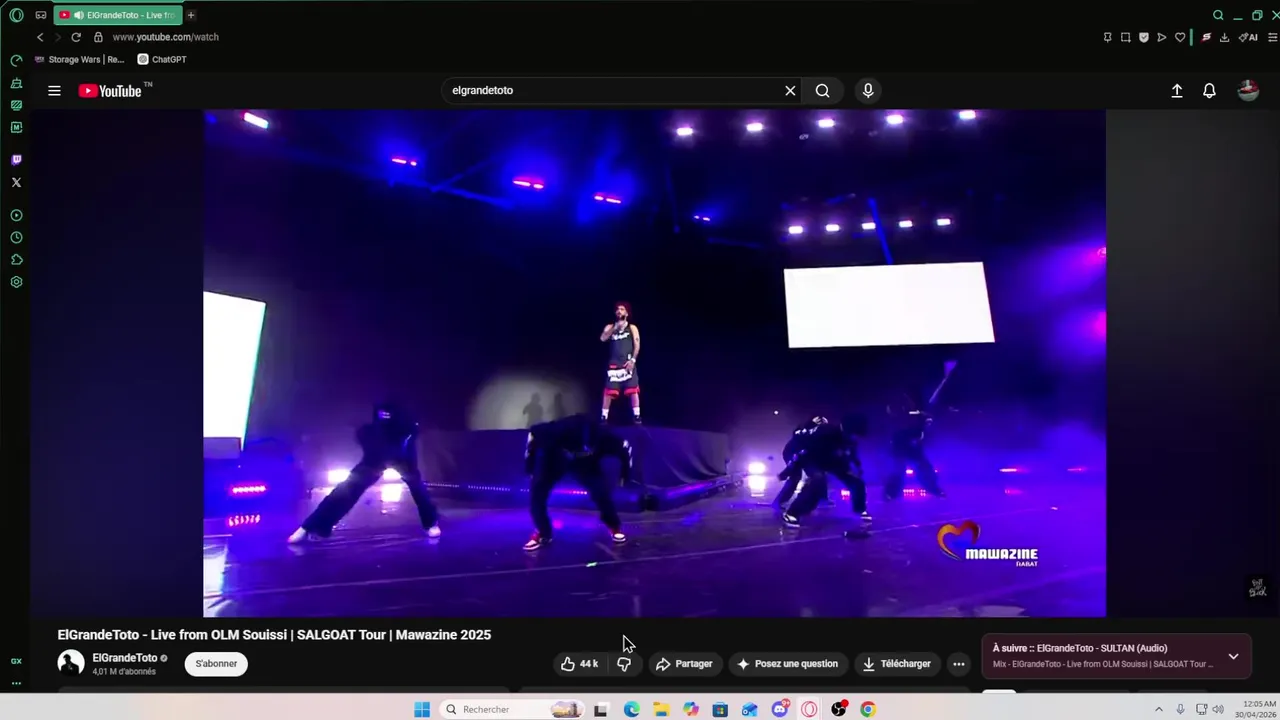
Task: Open Google Chrome from the taskbar
Action: (x=868, y=709)
